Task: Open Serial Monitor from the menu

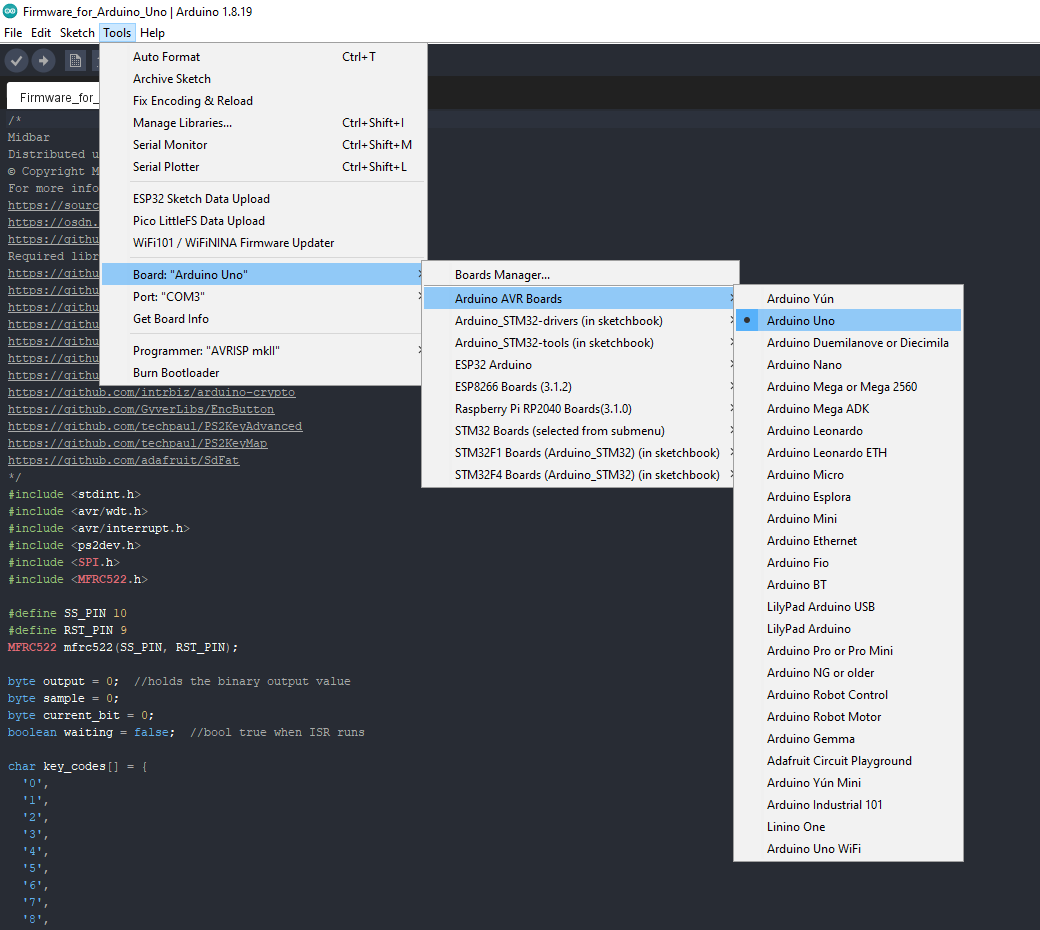Action: (x=170, y=145)
